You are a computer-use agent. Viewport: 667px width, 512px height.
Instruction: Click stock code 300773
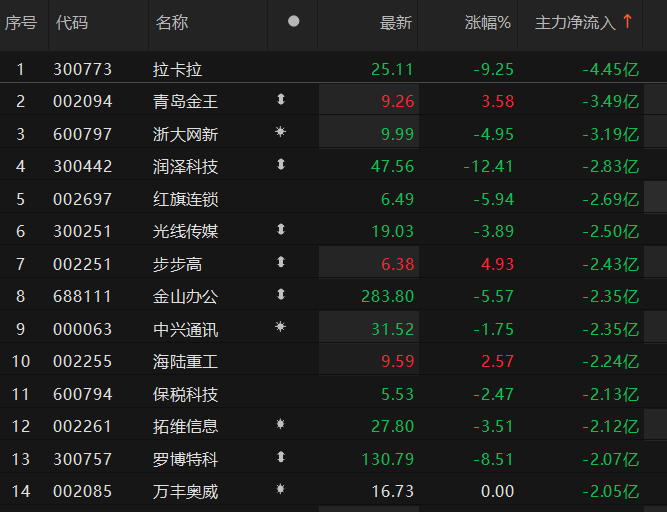83,69
